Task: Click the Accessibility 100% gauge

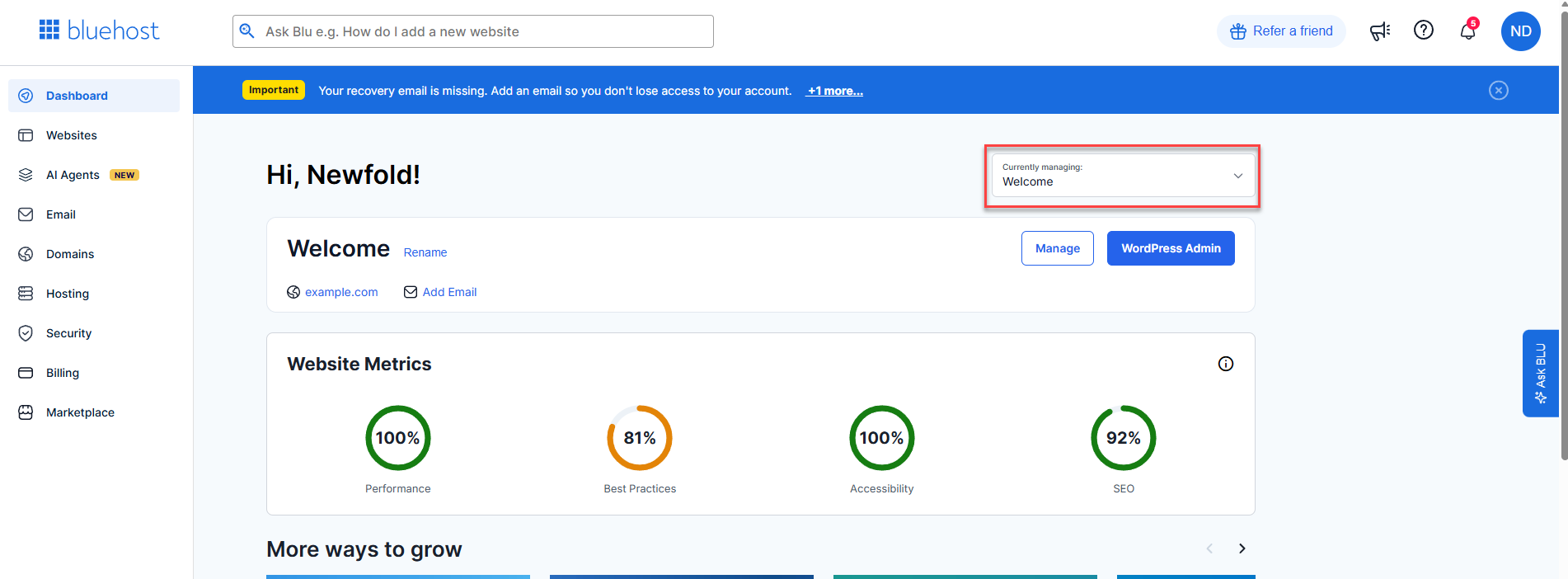Action: (882, 438)
